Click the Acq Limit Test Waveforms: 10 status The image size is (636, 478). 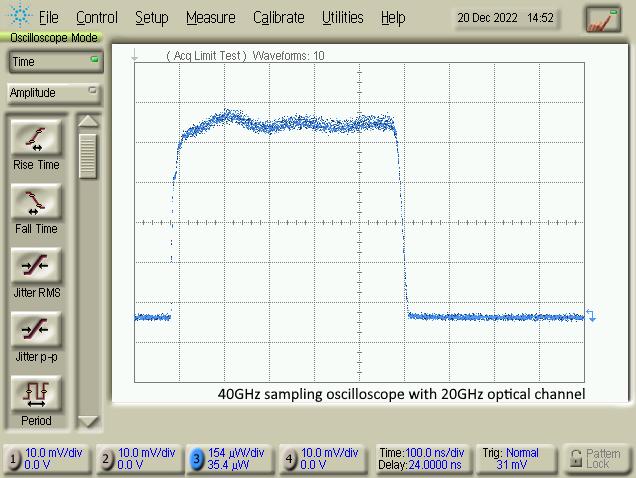point(245,56)
